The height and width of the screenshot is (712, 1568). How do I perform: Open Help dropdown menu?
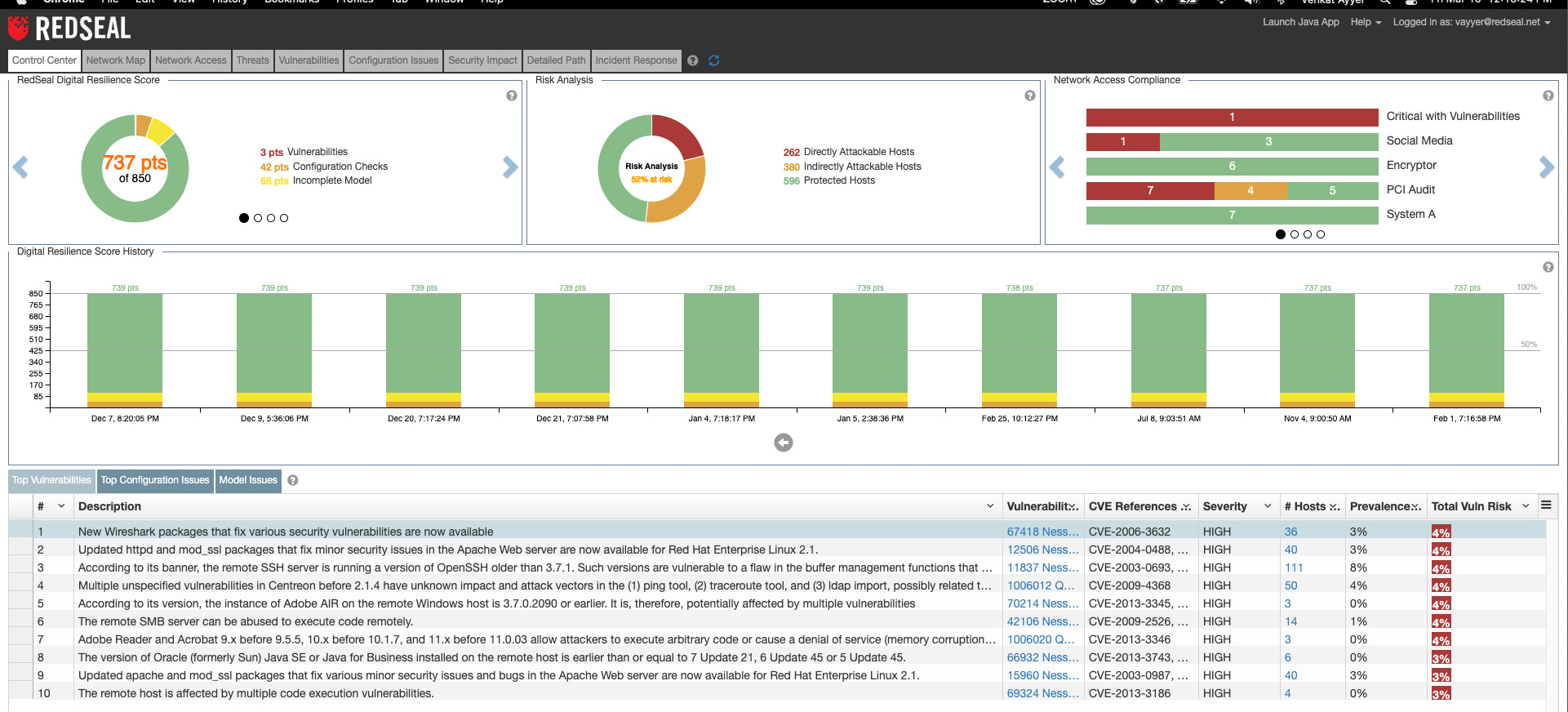pyautogui.click(x=1366, y=22)
